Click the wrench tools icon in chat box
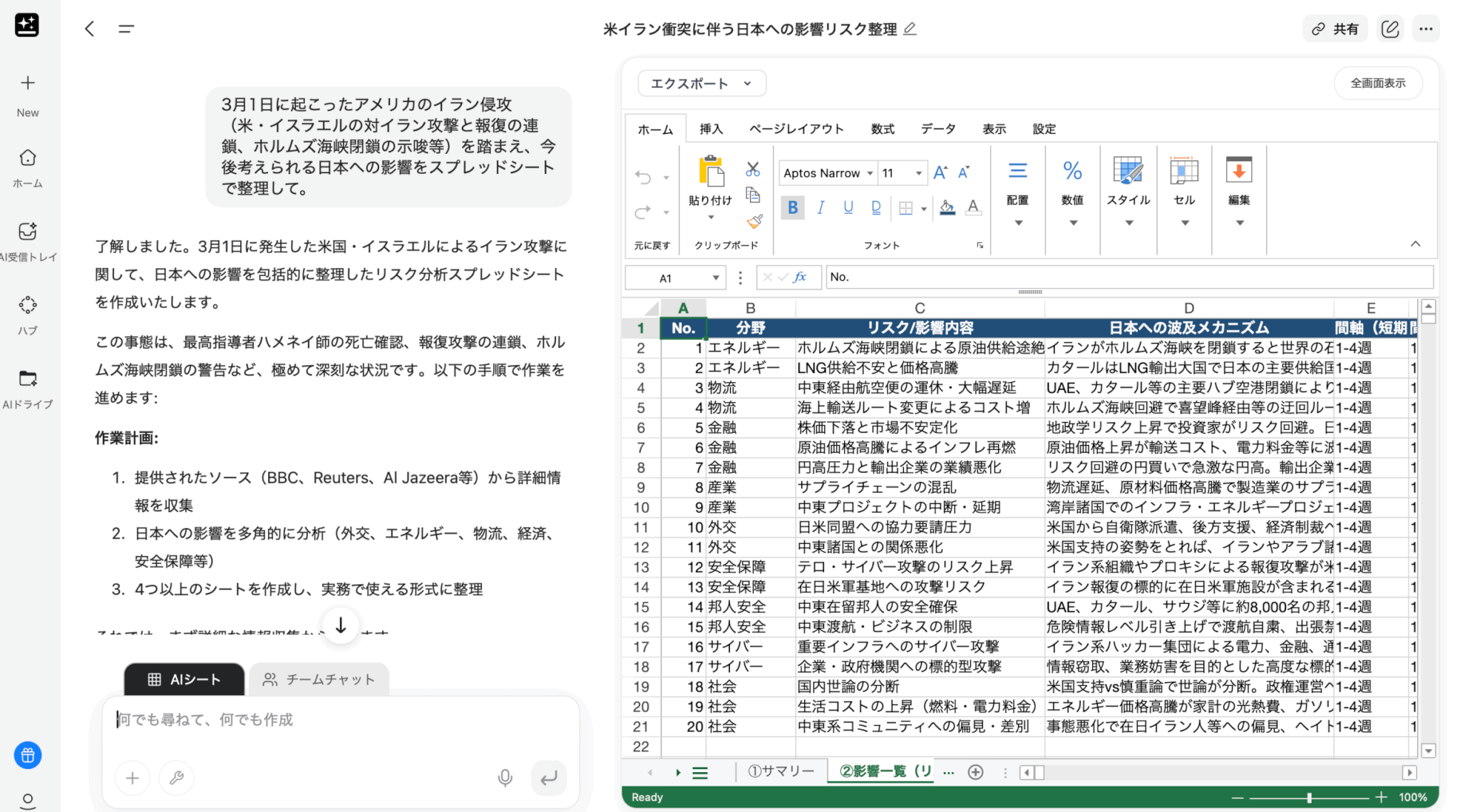This screenshot has width=1460, height=812. coord(177,778)
